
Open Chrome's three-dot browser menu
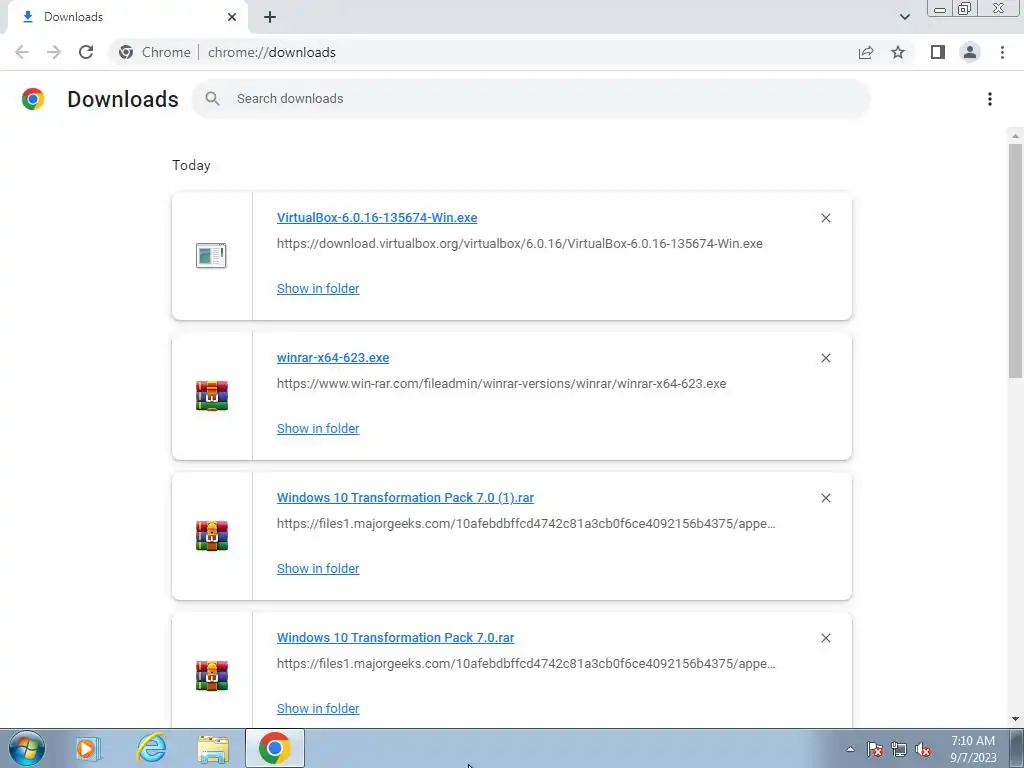pyautogui.click(x=1002, y=52)
